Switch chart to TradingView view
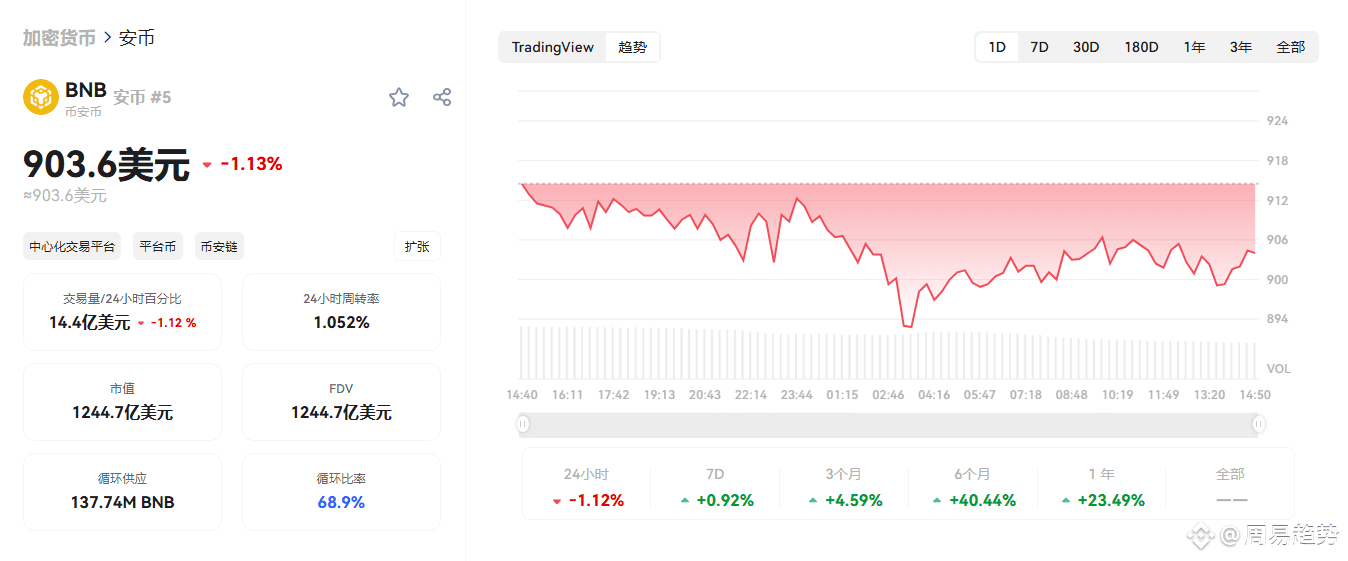Viewport: 1348px width, 561px height. (x=552, y=47)
